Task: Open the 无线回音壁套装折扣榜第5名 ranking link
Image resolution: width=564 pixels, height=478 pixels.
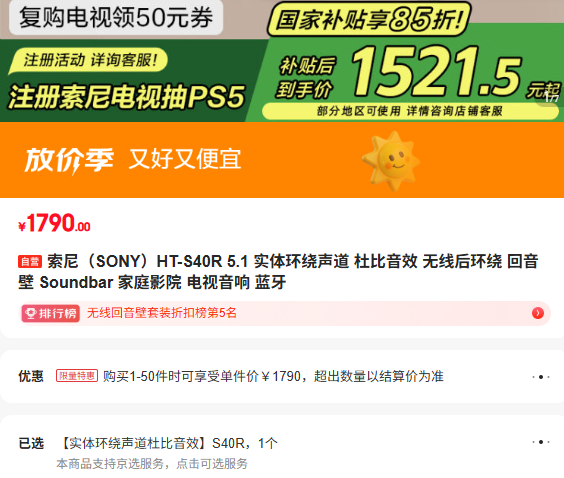Action: point(162,313)
